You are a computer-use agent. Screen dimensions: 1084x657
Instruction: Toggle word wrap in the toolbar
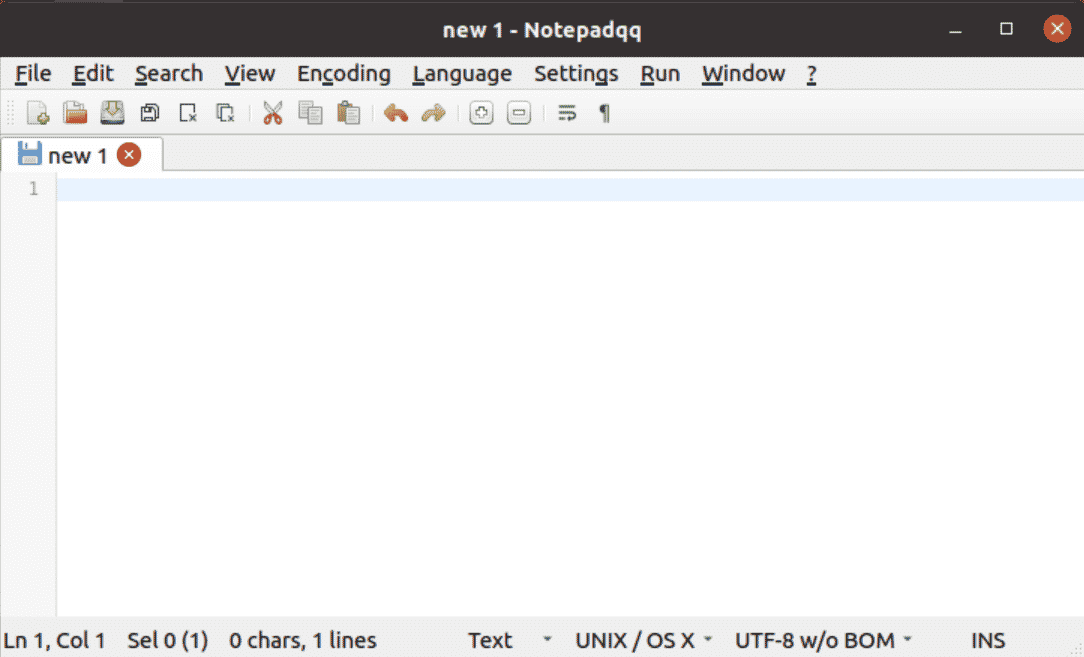click(x=567, y=113)
